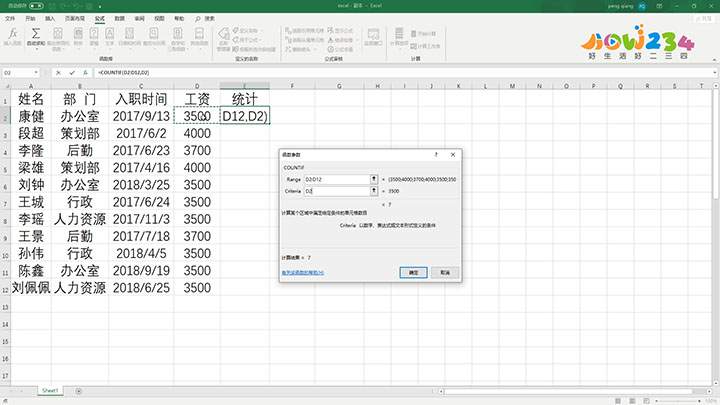Click the Criteria input field

point(337,191)
